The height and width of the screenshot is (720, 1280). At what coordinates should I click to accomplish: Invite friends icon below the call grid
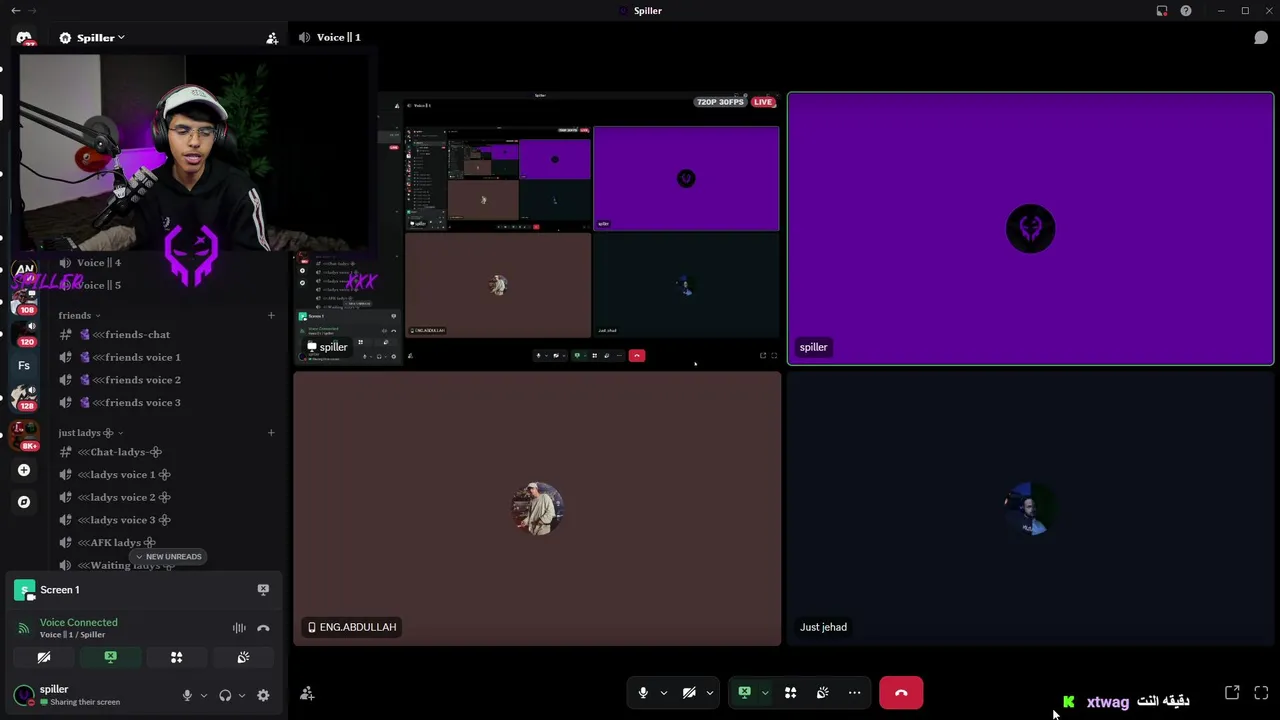click(307, 693)
